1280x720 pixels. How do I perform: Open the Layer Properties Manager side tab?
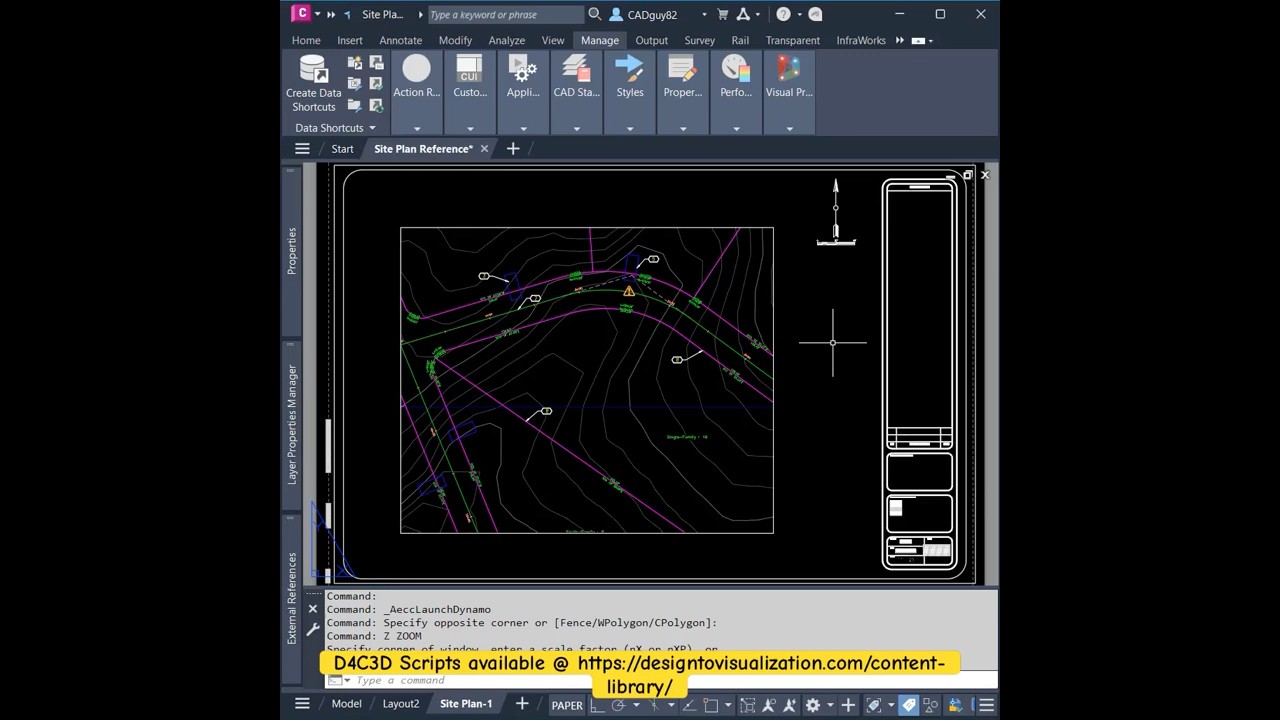click(x=292, y=424)
